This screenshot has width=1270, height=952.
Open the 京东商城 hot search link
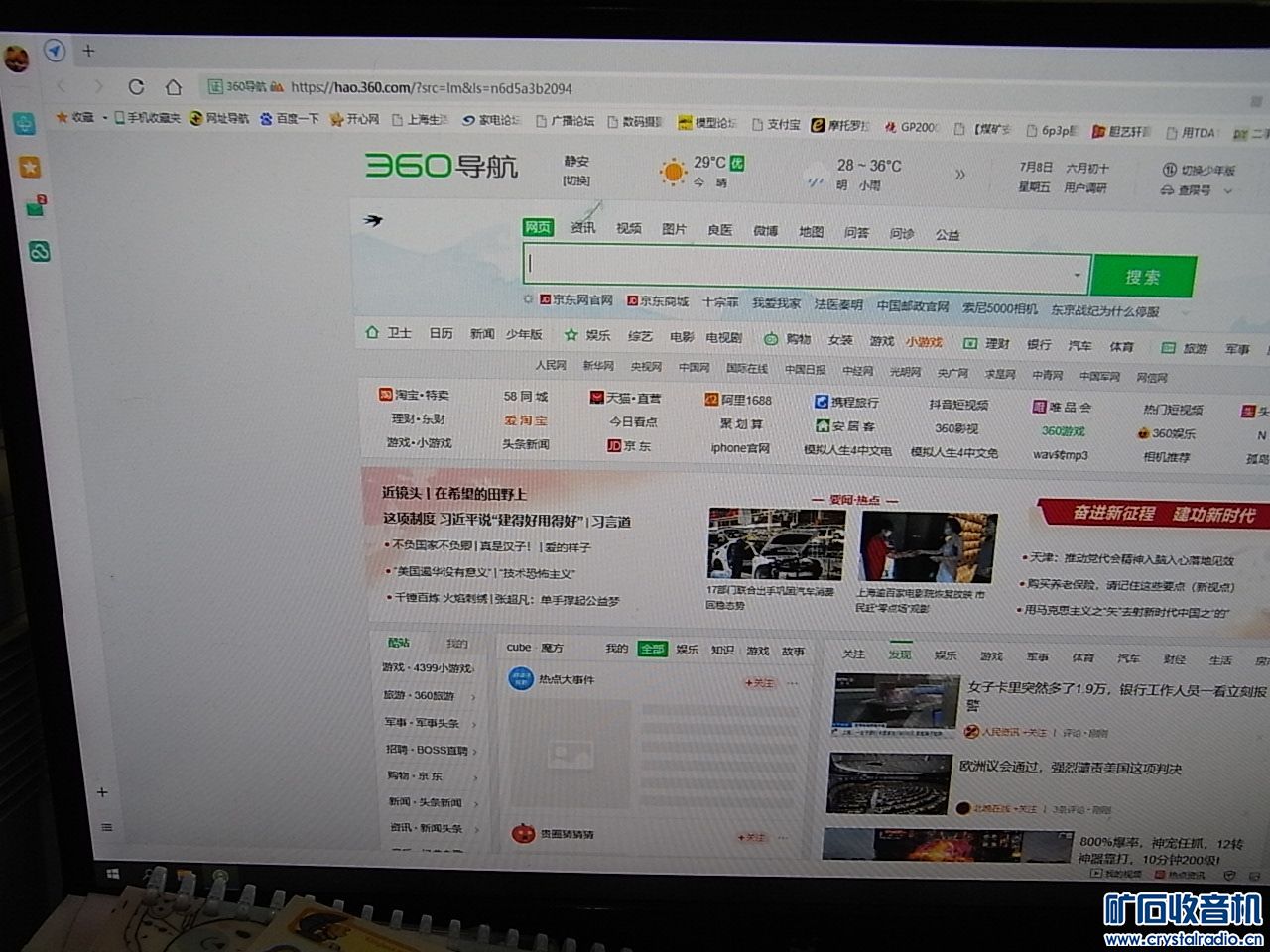pos(658,301)
